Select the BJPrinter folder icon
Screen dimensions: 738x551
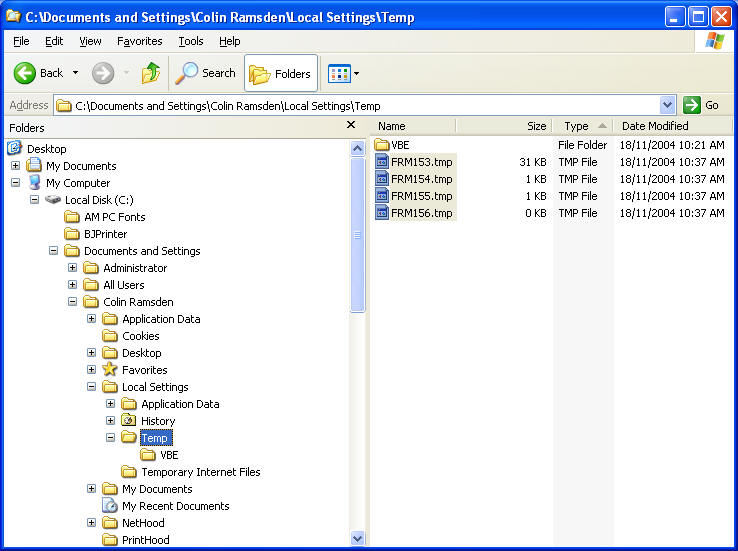(72, 233)
